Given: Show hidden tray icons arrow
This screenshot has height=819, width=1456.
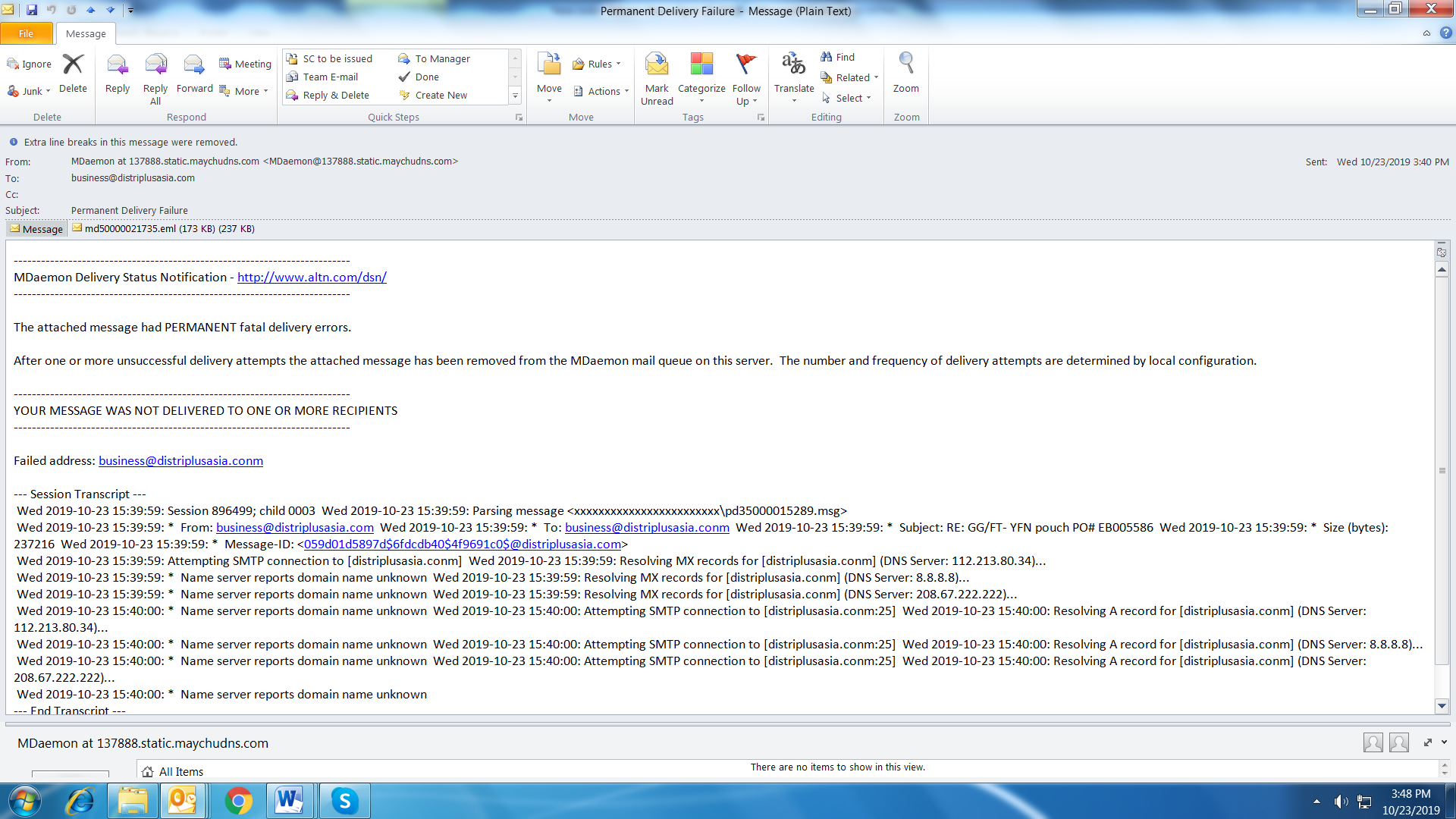Looking at the screenshot, I should pos(1316,802).
